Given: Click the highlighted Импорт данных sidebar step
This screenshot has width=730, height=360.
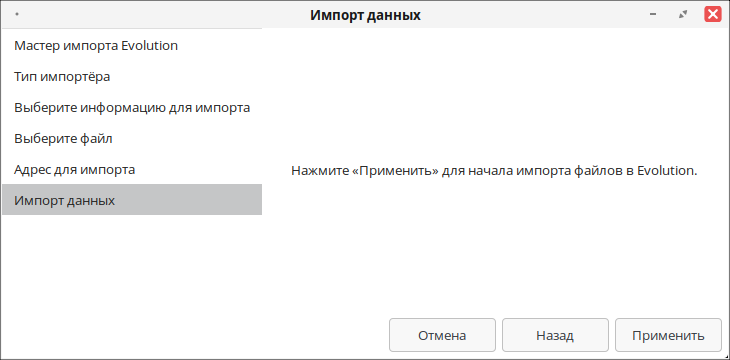Looking at the screenshot, I should (132, 200).
